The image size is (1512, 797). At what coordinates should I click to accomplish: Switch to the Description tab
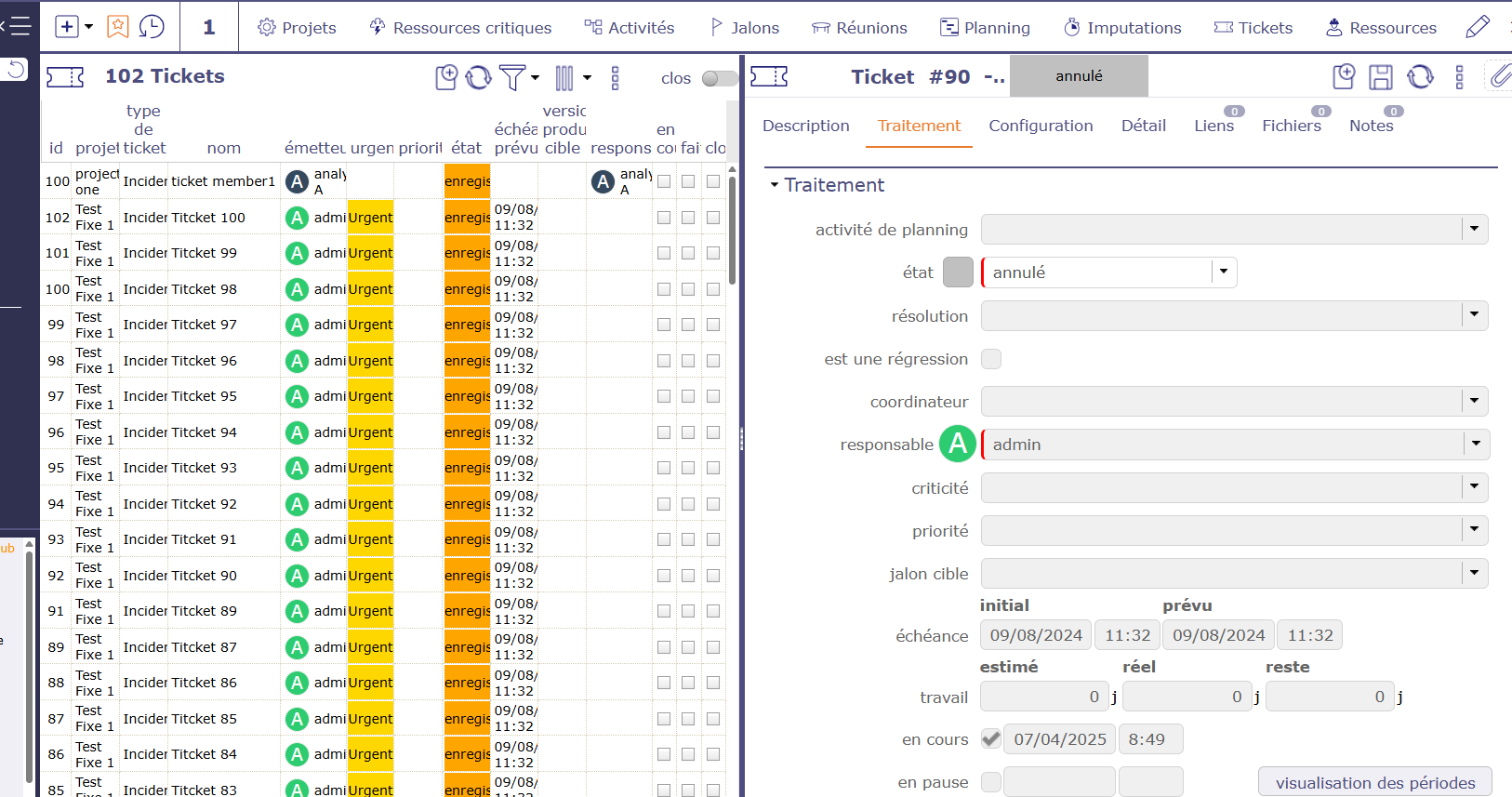[x=805, y=126]
